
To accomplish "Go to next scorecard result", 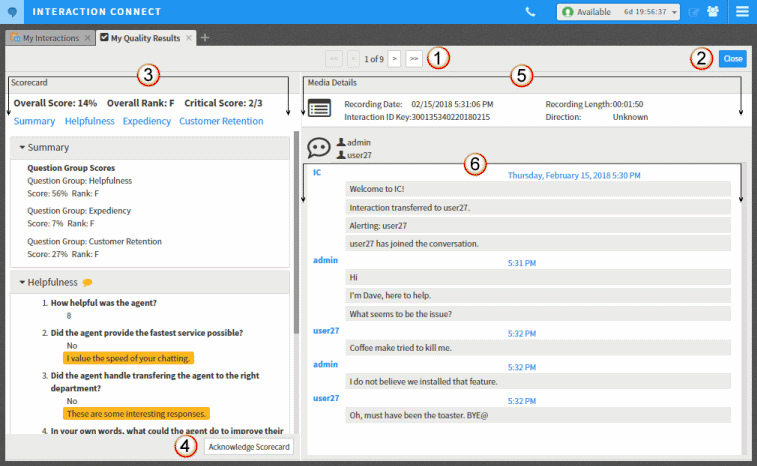I will coord(394,59).
